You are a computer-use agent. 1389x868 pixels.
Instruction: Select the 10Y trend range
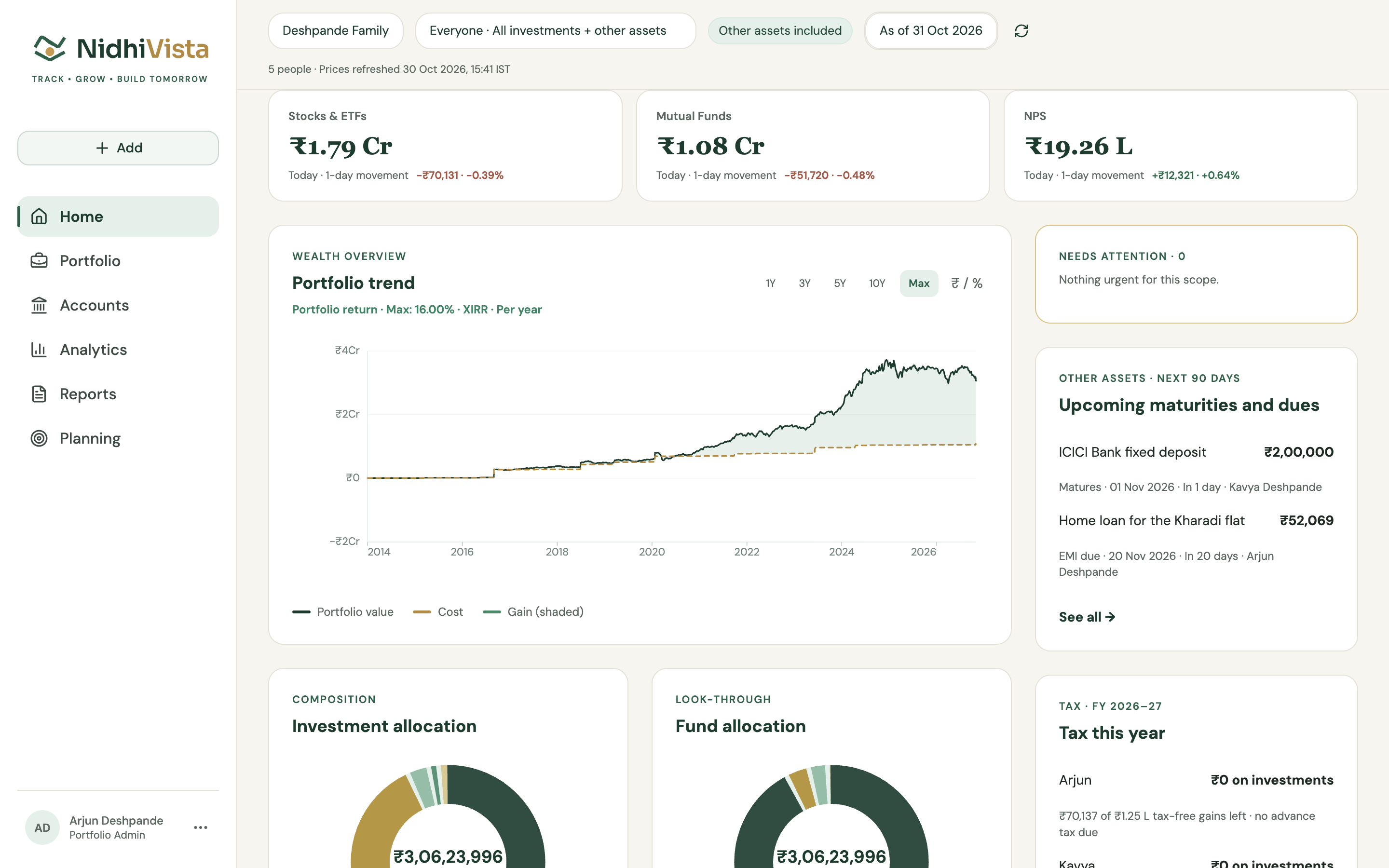pos(877,284)
